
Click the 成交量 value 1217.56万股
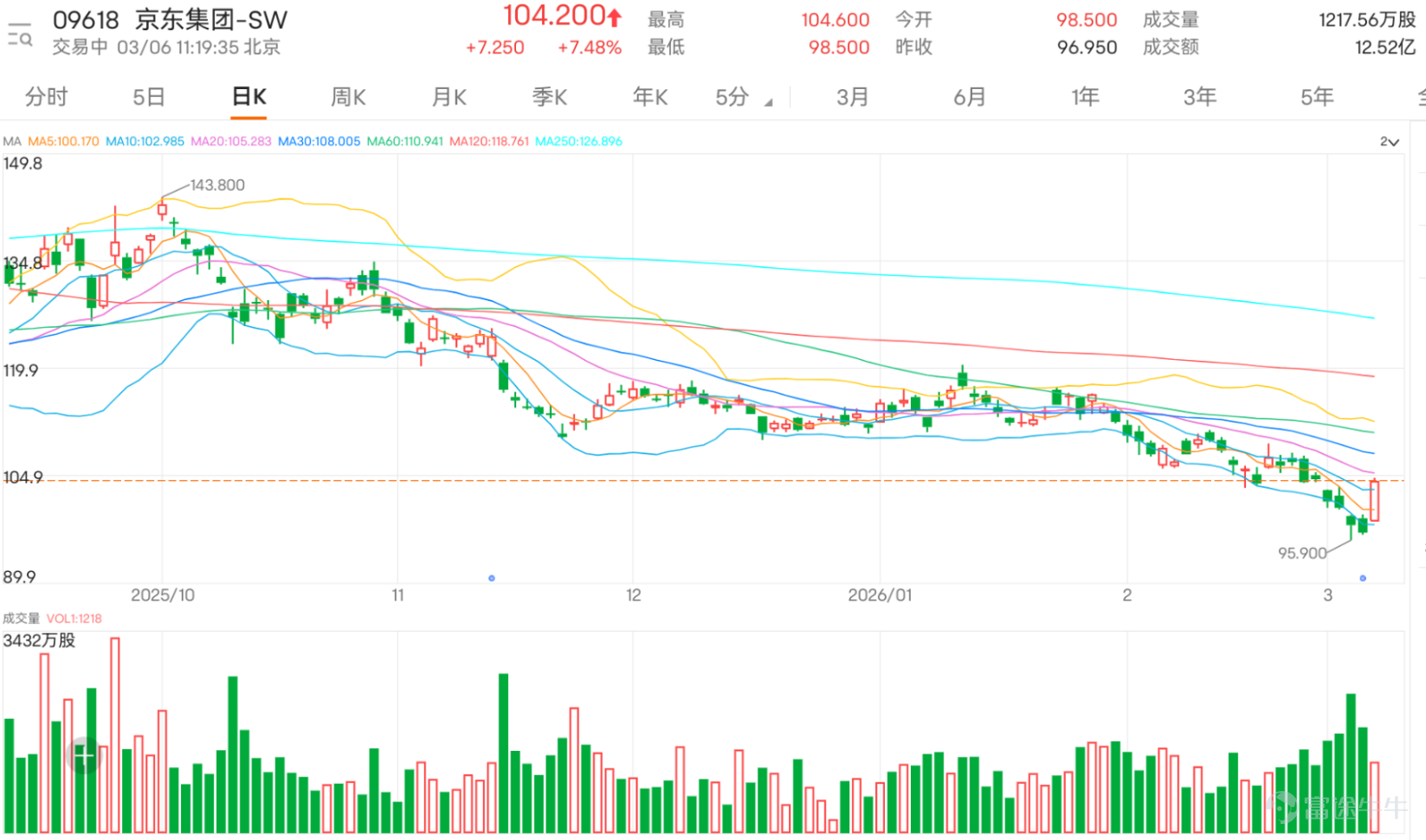click(x=1367, y=20)
